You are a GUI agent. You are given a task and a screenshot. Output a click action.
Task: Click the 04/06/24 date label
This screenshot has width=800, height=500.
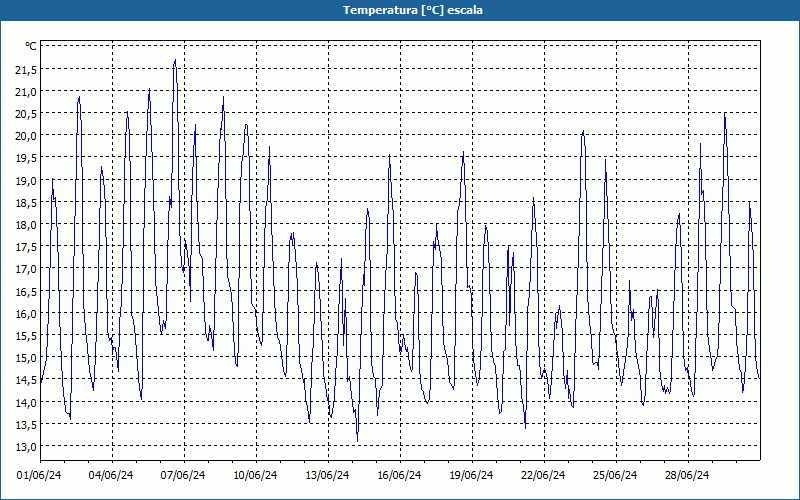tap(111, 475)
